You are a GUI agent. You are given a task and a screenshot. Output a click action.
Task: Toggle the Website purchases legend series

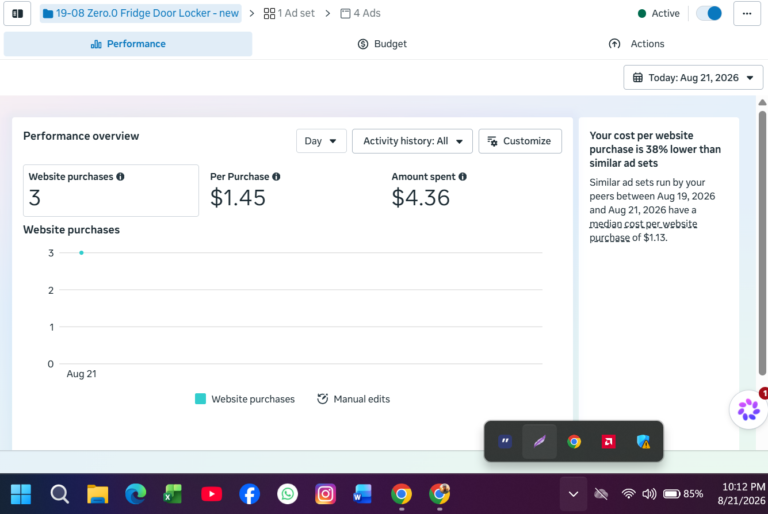tap(245, 399)
